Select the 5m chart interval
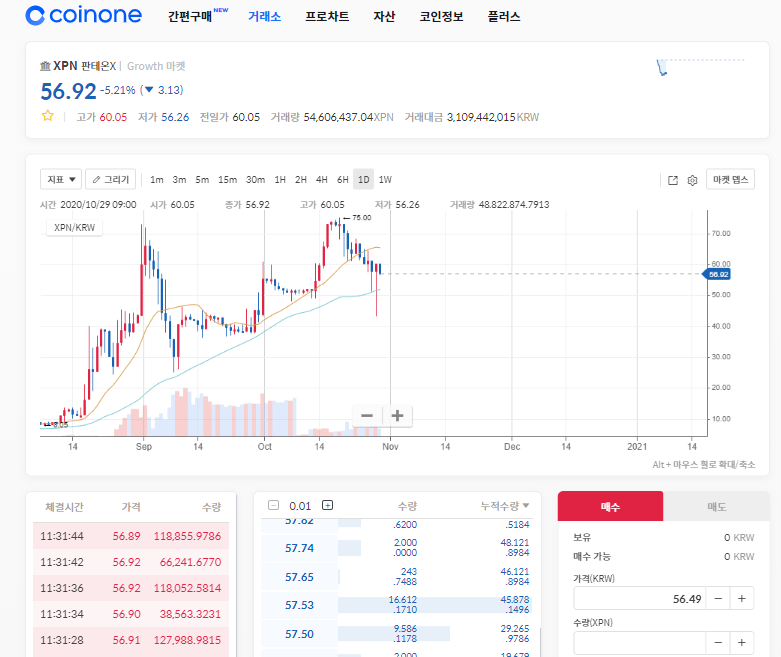This screenshot has height=657, width=781. tap(202, 179)
